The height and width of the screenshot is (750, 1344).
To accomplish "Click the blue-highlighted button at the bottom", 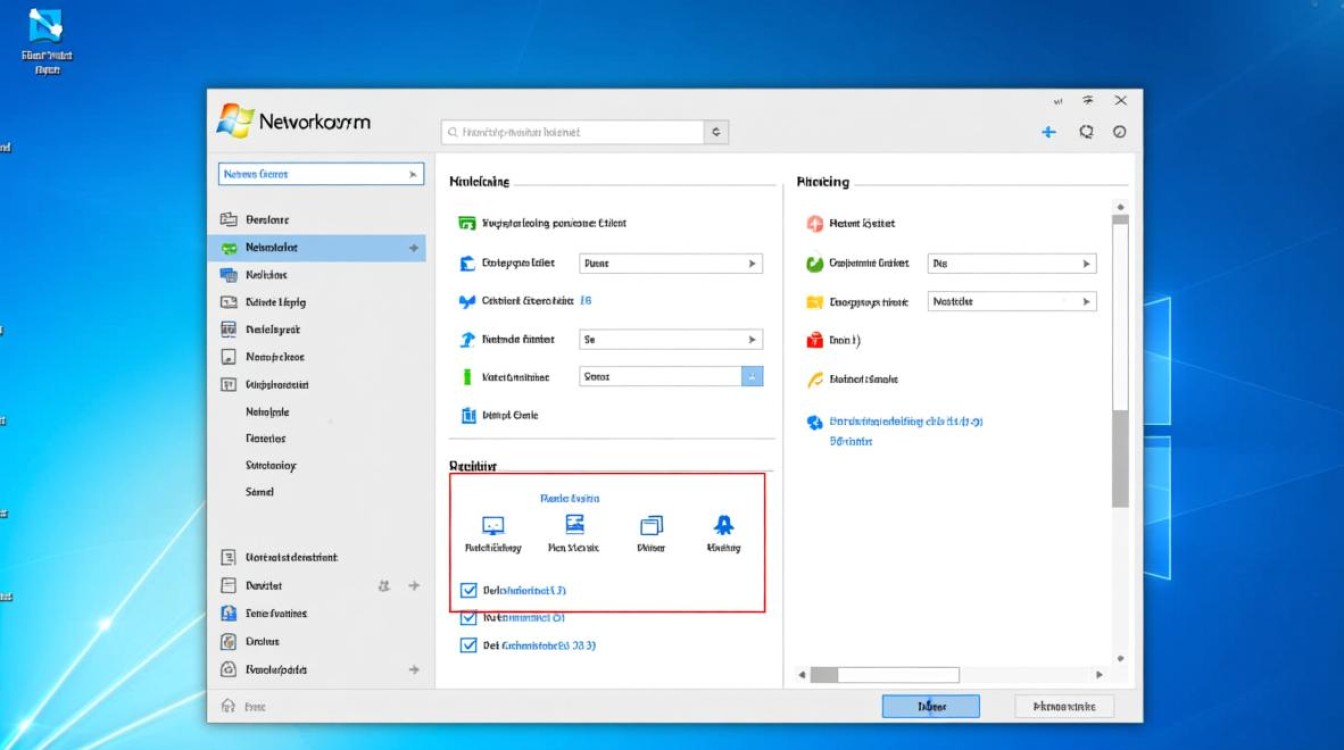I will (x=930, y=706).
